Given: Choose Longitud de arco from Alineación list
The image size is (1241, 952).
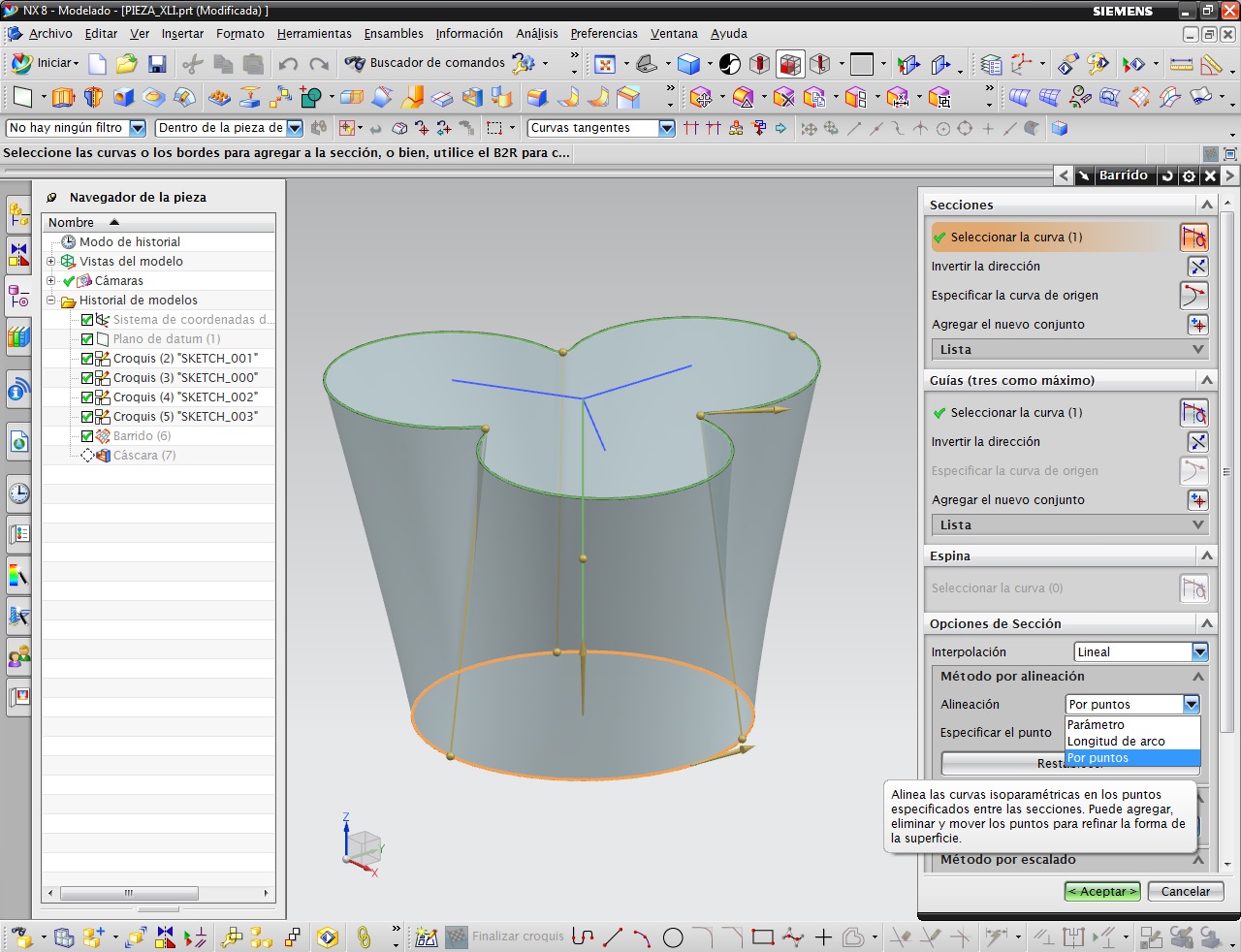Looking at the screenshot, I should point(1132,742).
